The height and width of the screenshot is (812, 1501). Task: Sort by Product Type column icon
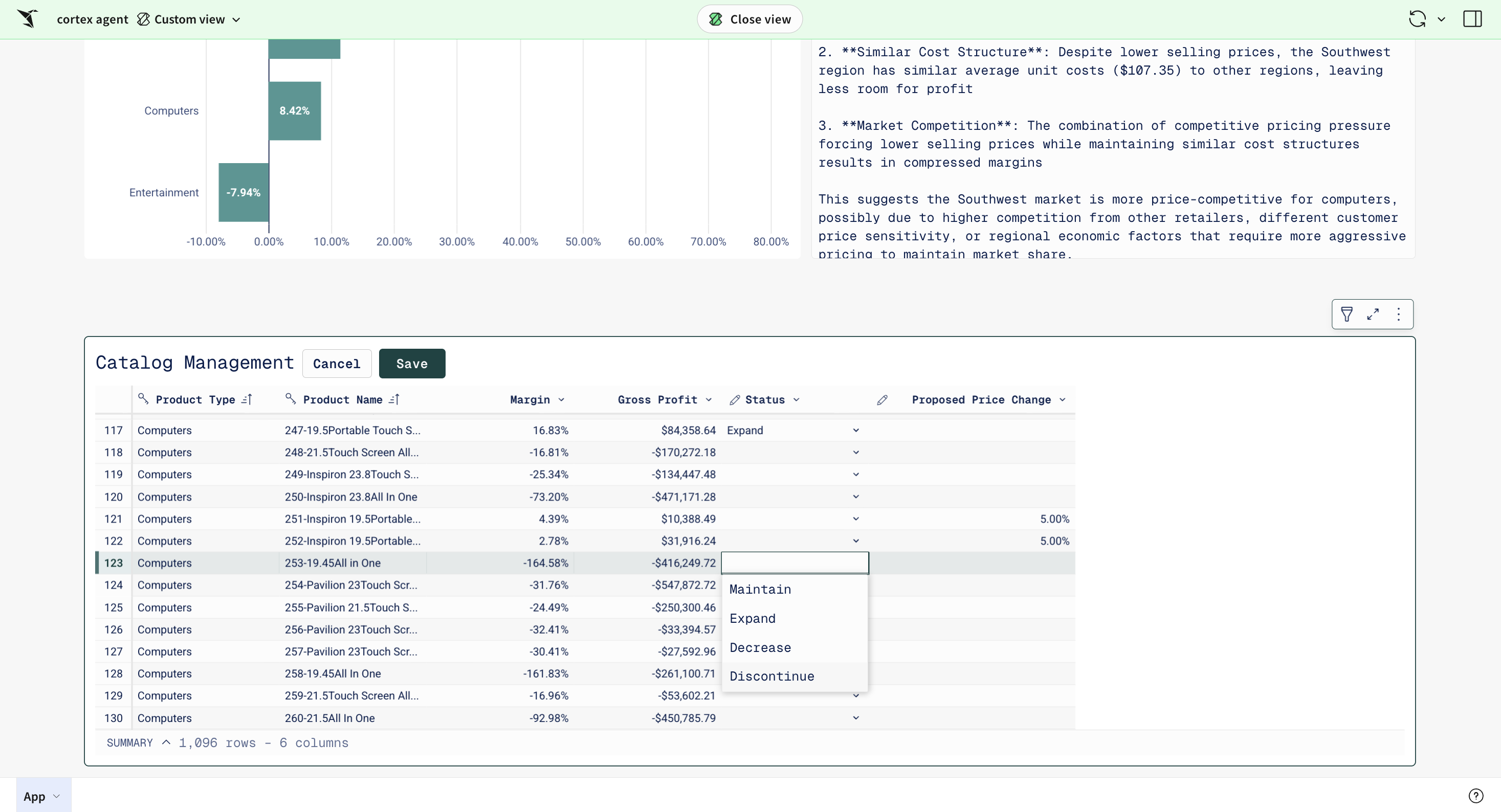click(x=247, y=399)
